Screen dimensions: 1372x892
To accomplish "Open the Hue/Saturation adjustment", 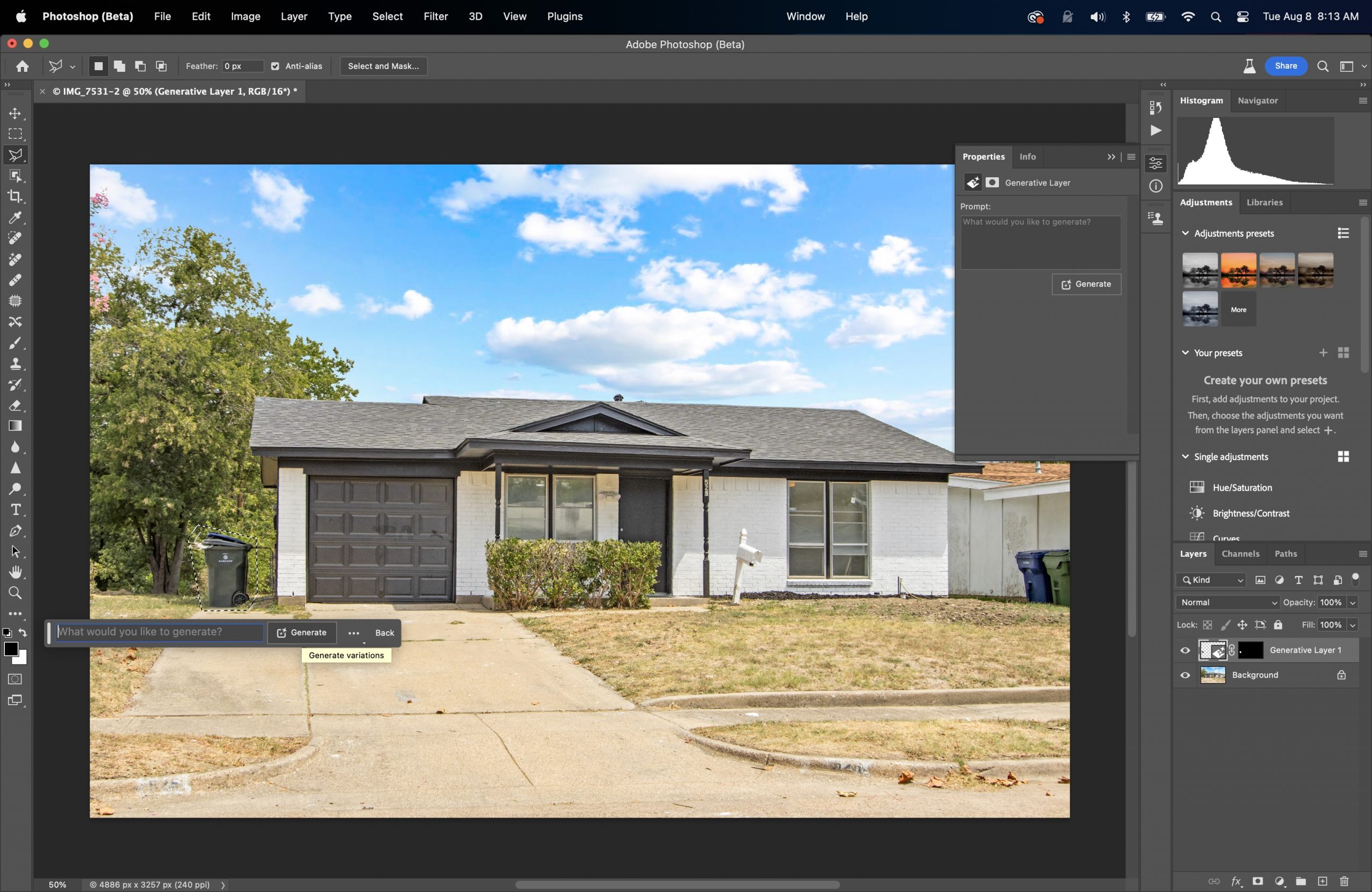I will pos(1241,487).
